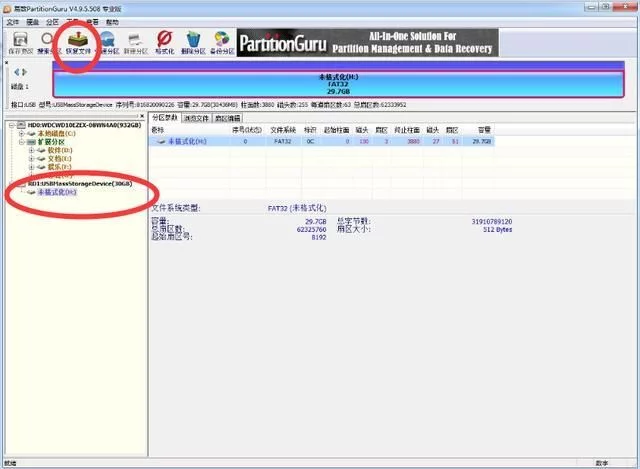Screen dimensions: 640x469
Task: Close the disk map pane with x
Action: coord(7,63)
